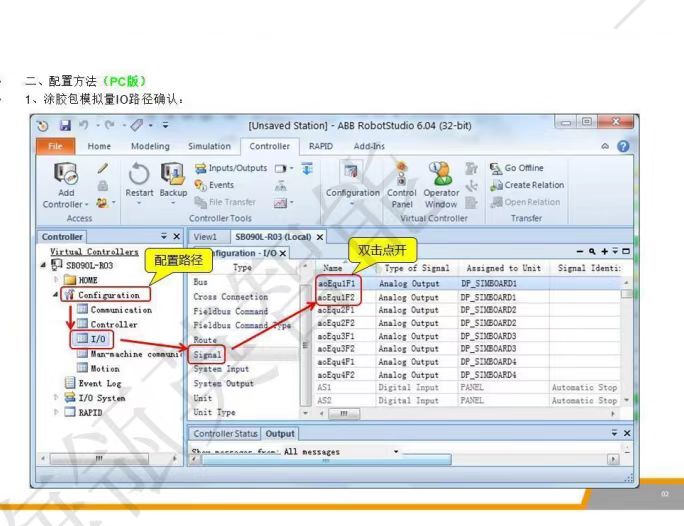This screenshot has height=526, width=684.
Task: Click the zoom magnifier icon in the document bar
Action: (x=592, y=251)
